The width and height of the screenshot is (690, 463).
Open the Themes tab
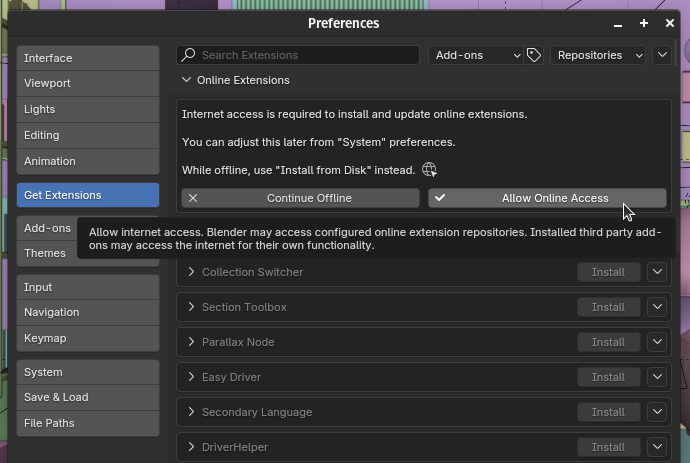(x=48, y=253)
